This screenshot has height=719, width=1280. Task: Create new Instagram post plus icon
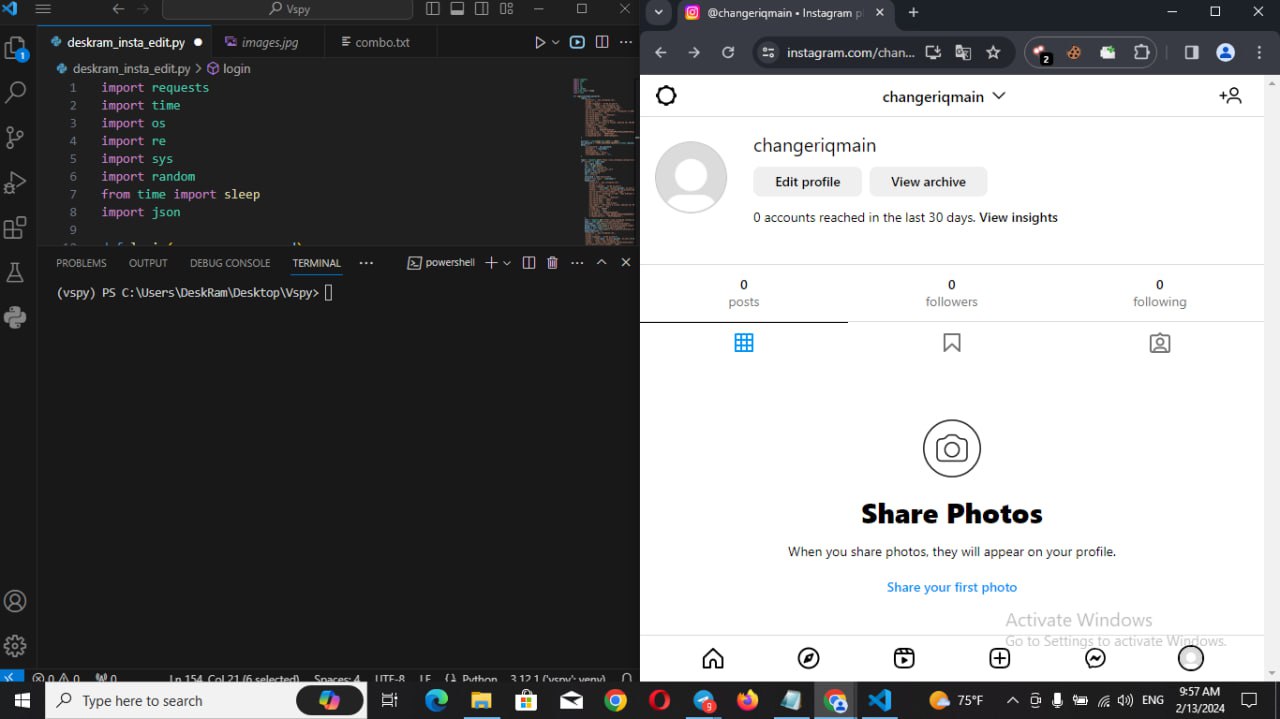pos(1000,658)
